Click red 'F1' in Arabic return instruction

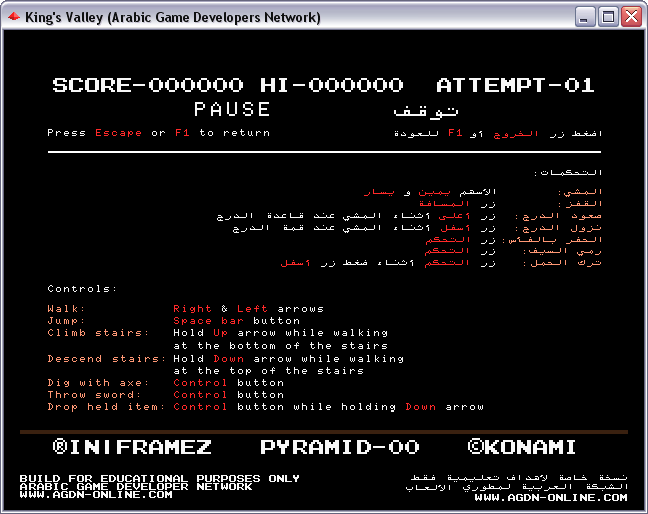click(x=455, y=133)
